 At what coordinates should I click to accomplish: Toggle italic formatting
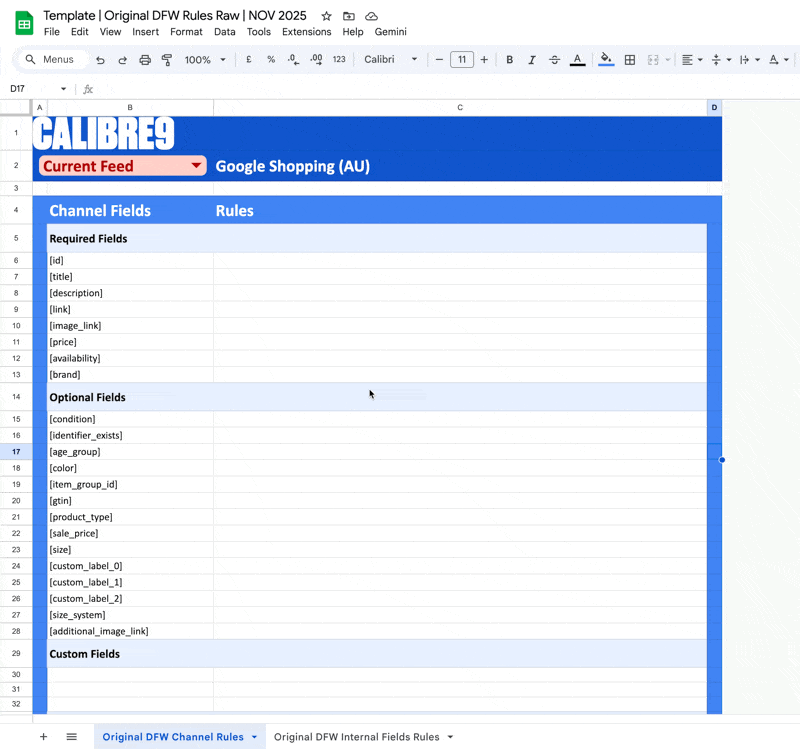532,60
